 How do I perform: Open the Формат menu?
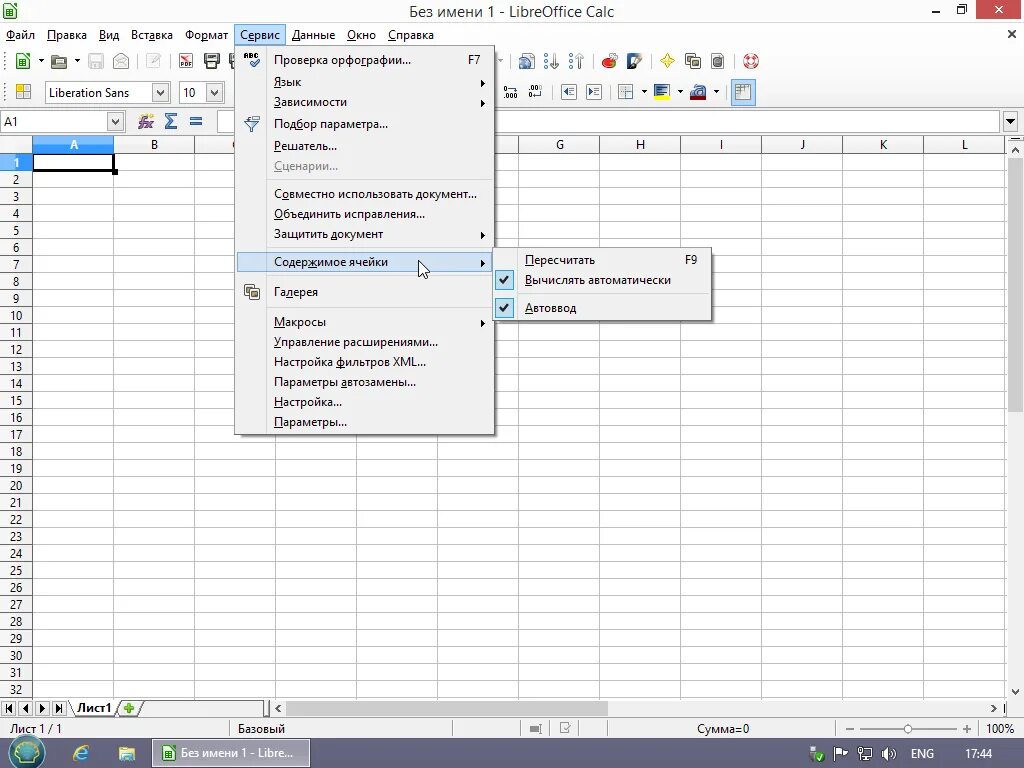coord(206,35)
